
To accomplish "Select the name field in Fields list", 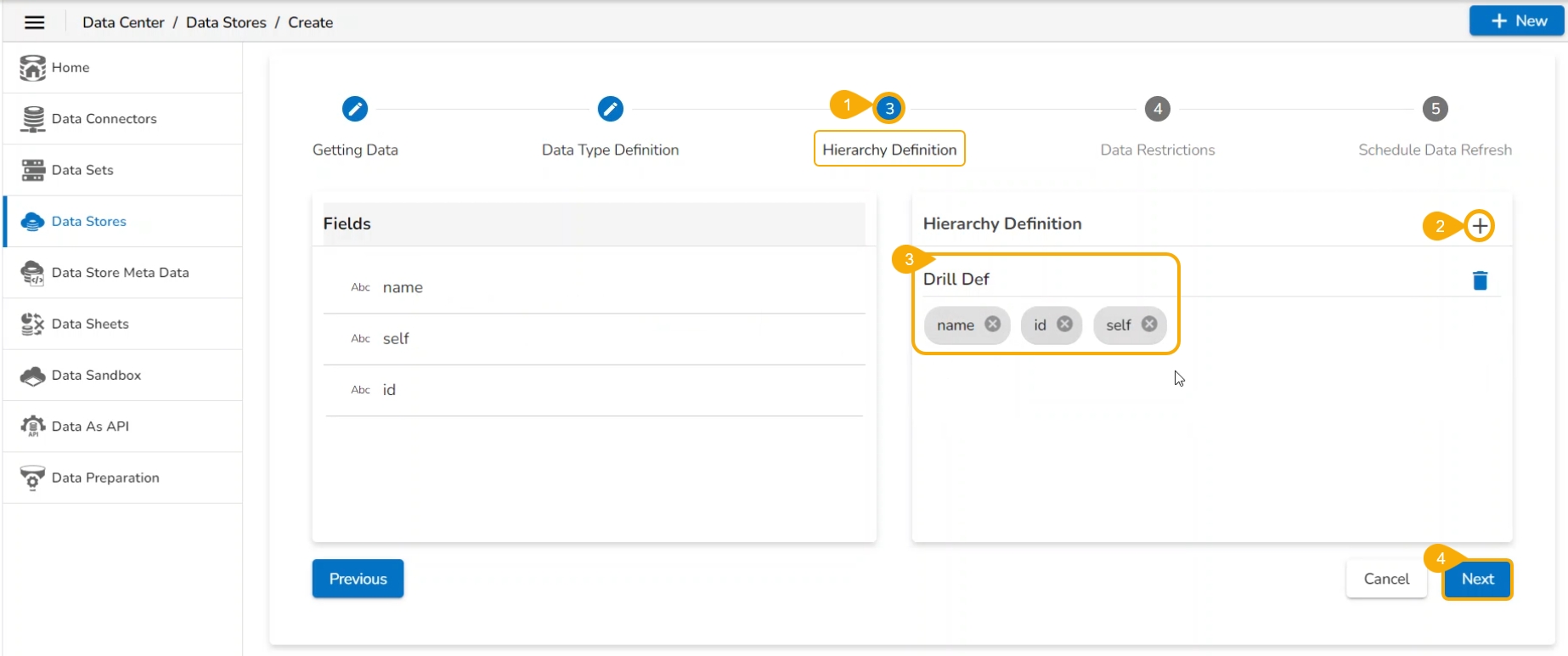I will click(403, 288).
